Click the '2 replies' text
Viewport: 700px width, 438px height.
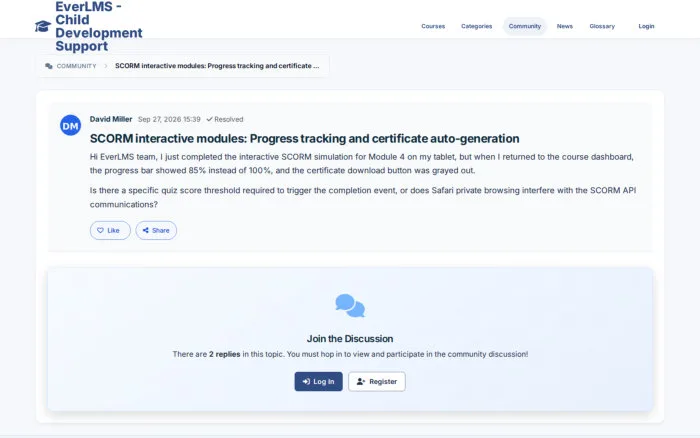(x=225, y=354)
